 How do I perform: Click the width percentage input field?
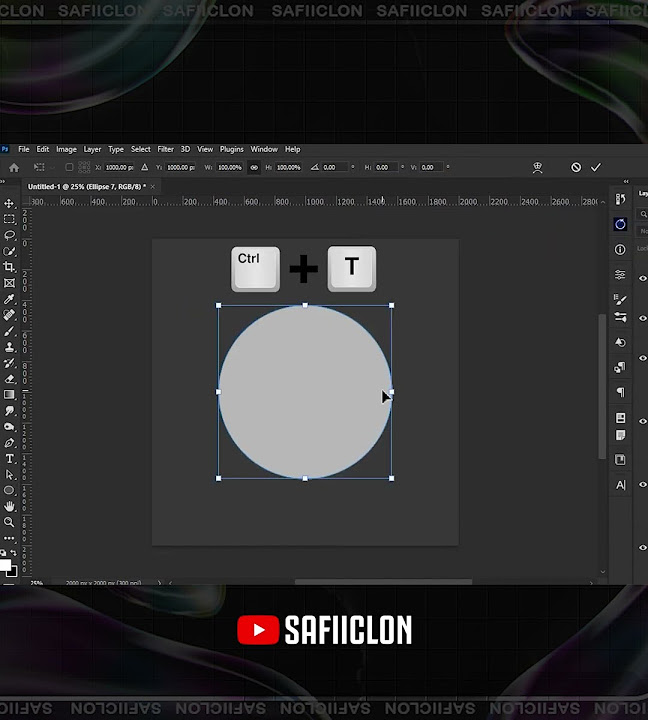coord(230,168)
